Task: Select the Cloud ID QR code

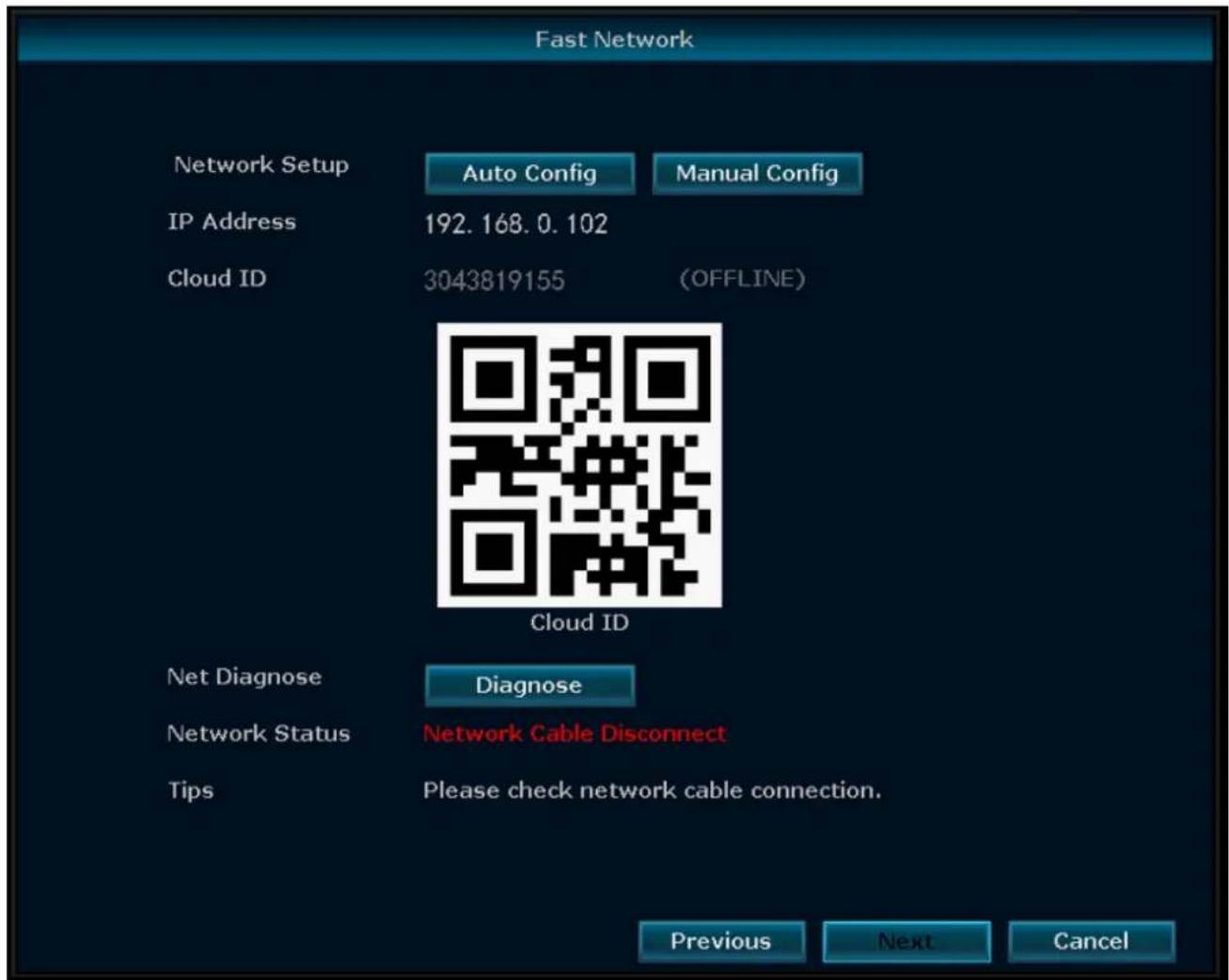Action: [579, 465]
